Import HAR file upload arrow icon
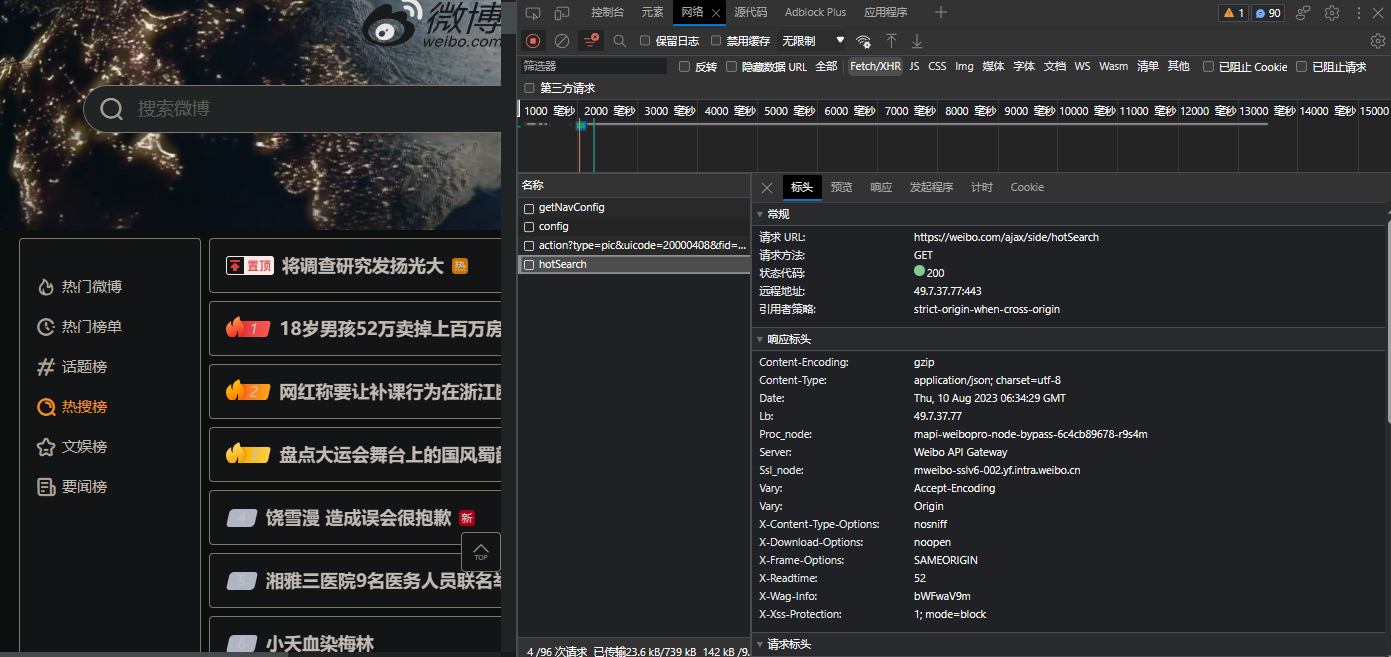The width and height of the screenshot is (1391, 657). point(891,41)
